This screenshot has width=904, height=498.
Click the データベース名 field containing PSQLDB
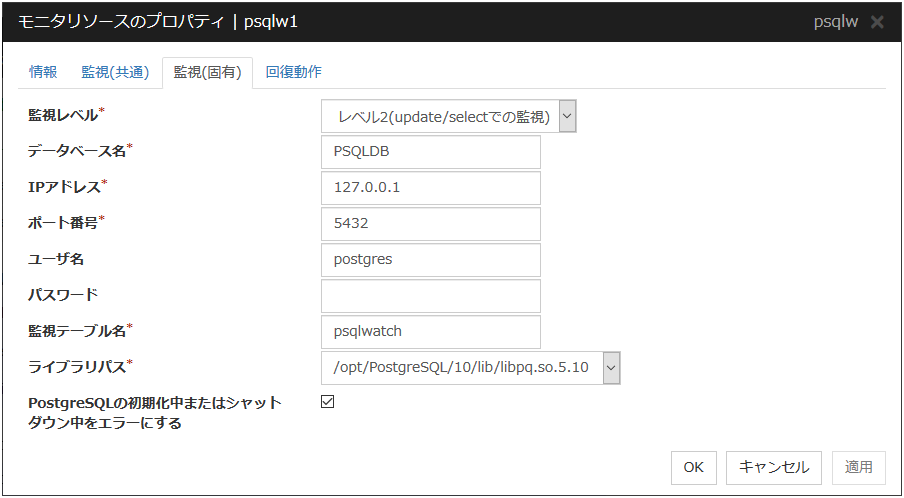tap(430, 153)
